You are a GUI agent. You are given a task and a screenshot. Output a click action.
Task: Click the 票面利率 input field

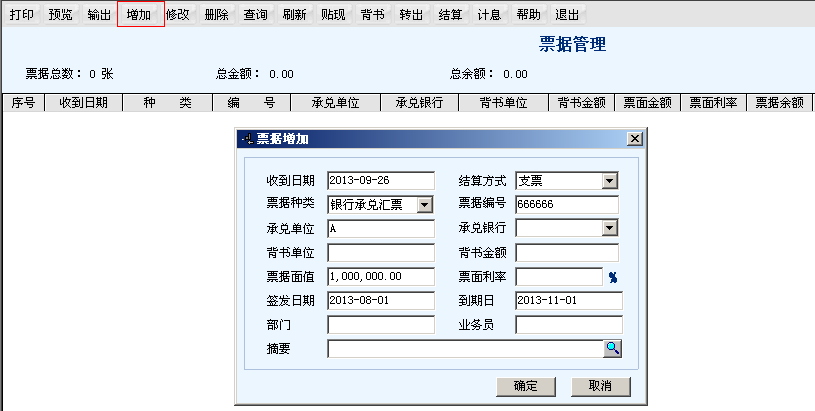[559, 277]
